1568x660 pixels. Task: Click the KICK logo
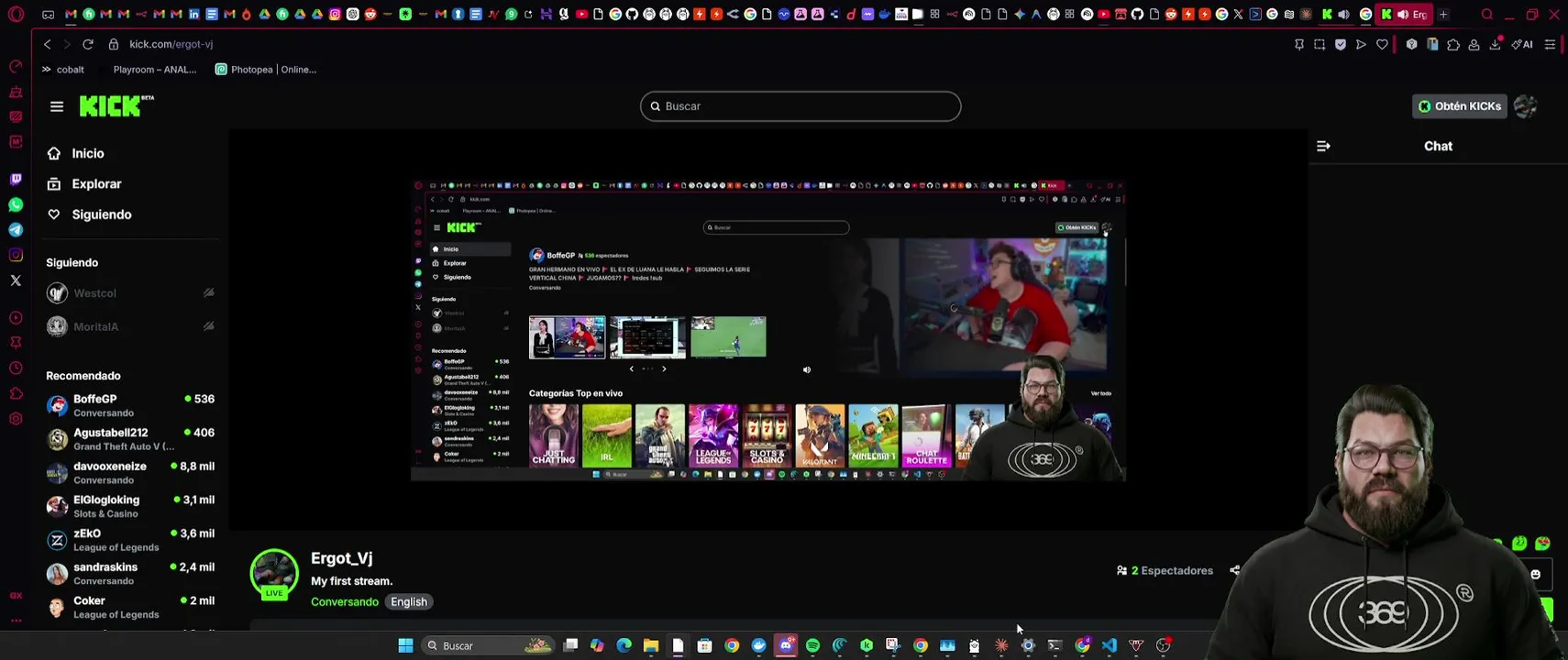tap(116, 106)
